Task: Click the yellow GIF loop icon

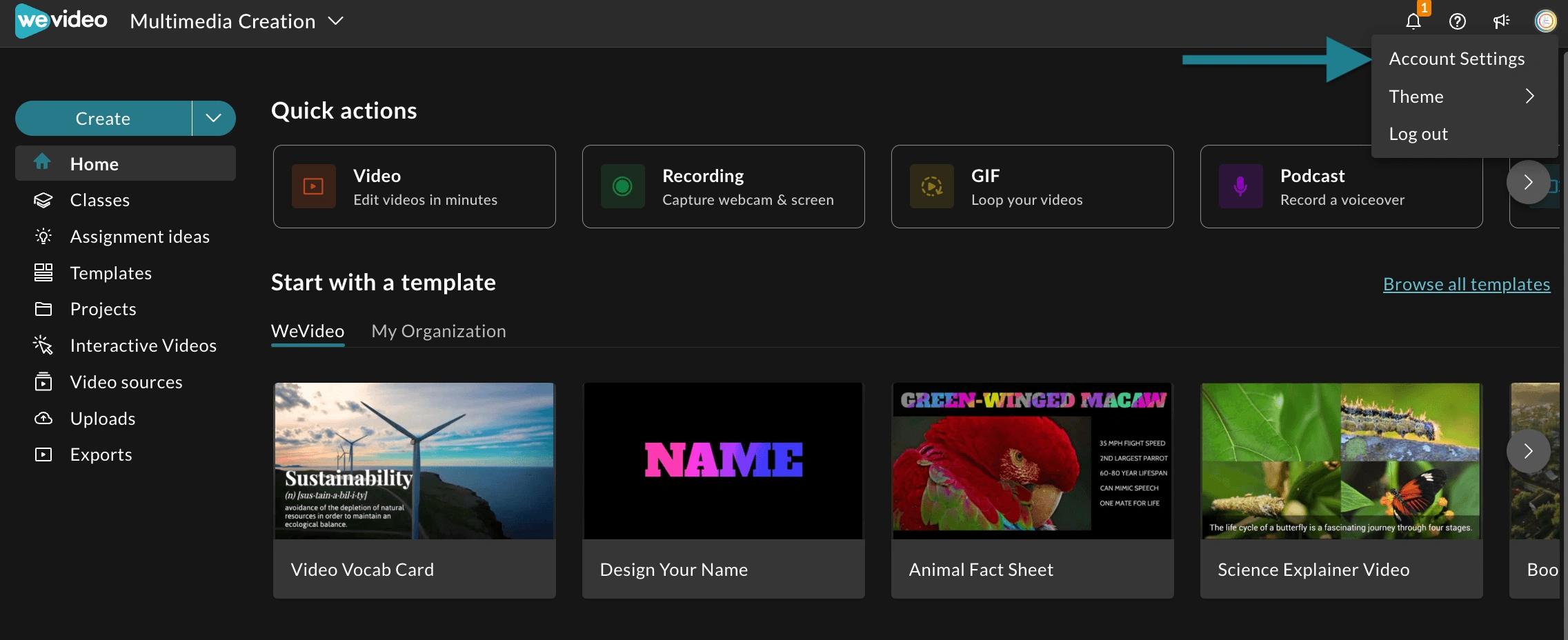Action: tap(931, 186)
